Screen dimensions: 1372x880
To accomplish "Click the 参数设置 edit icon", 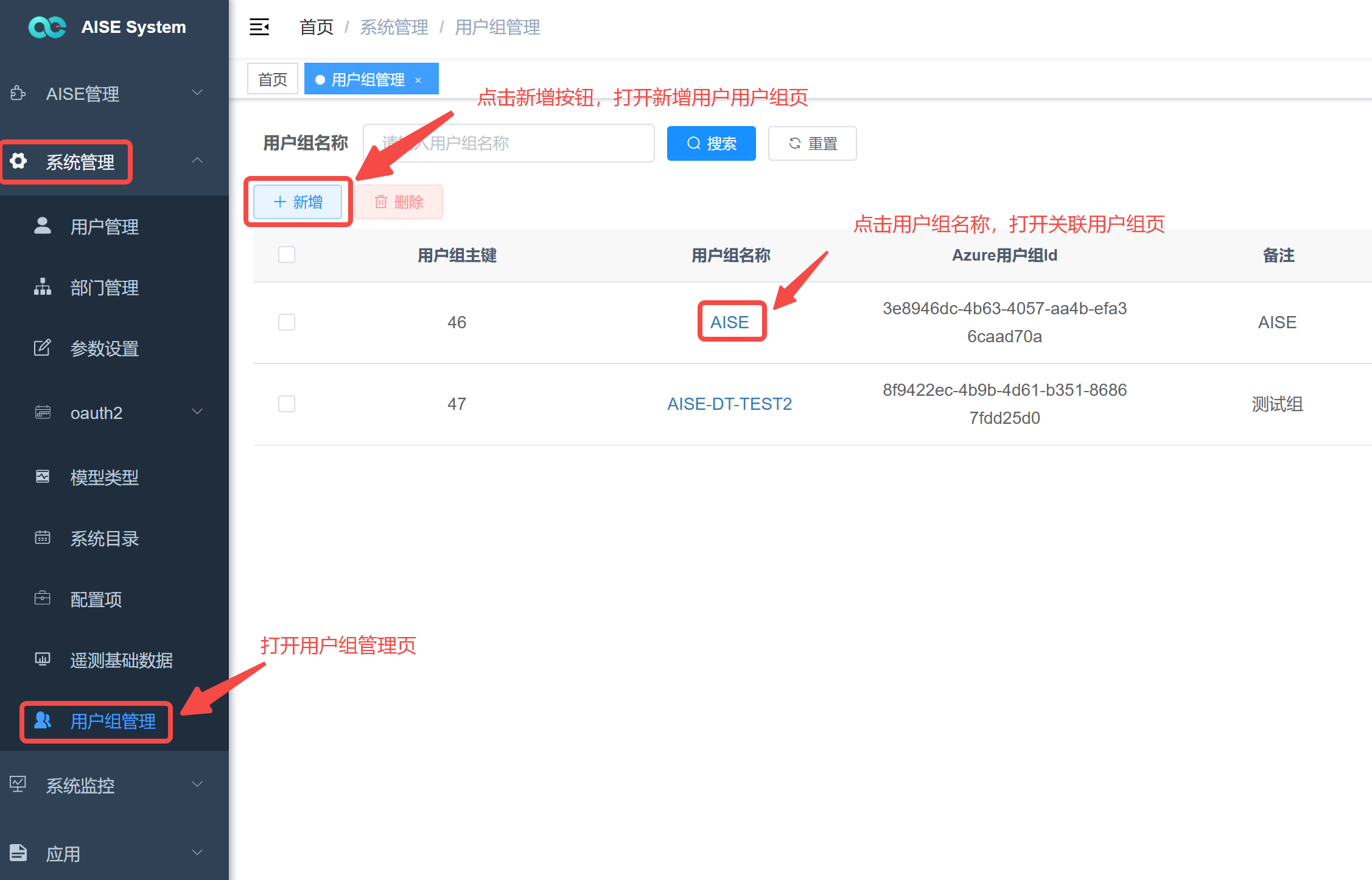I will coord(43,348).
